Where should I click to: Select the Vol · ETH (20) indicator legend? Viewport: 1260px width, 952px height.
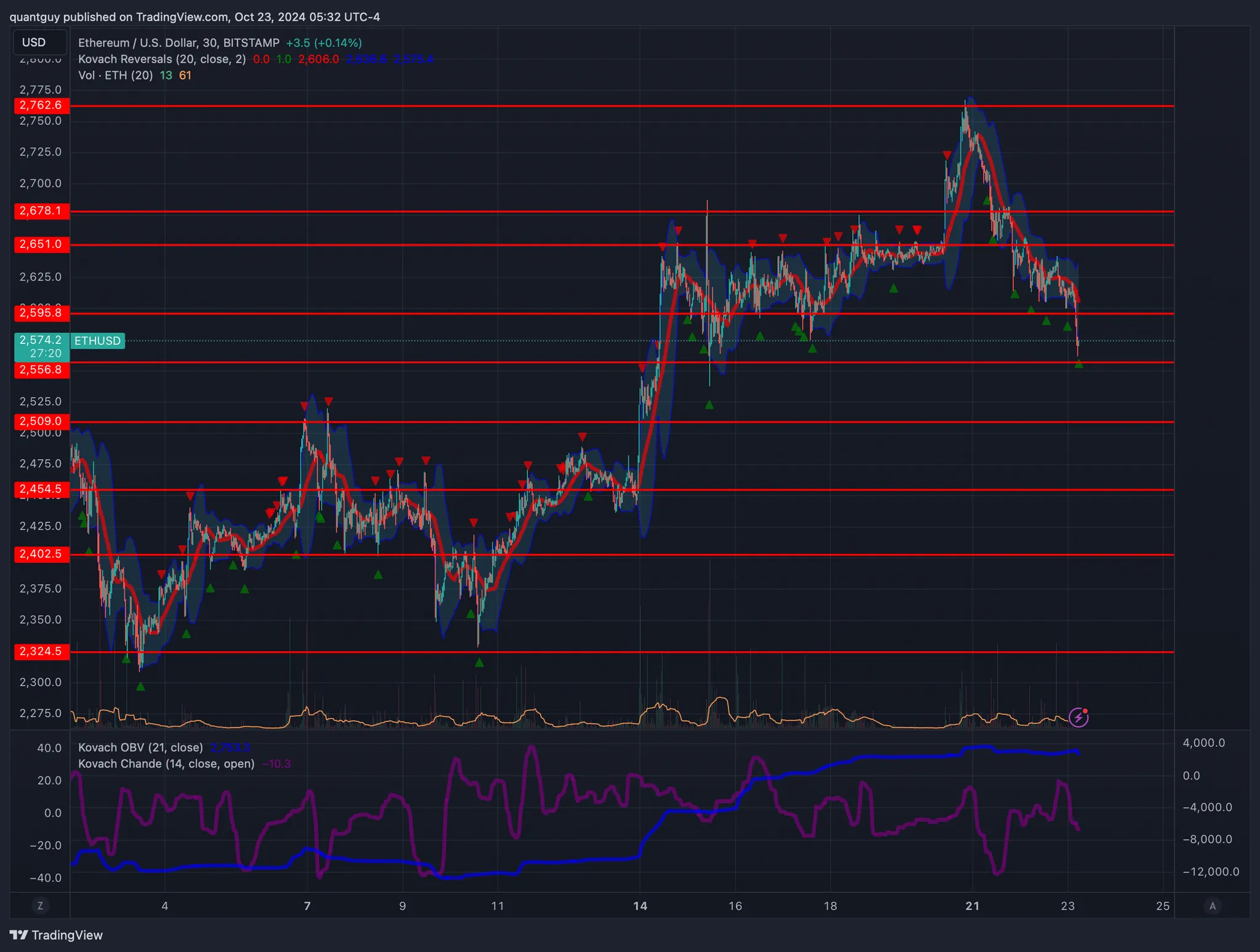(x=114, y=75)
